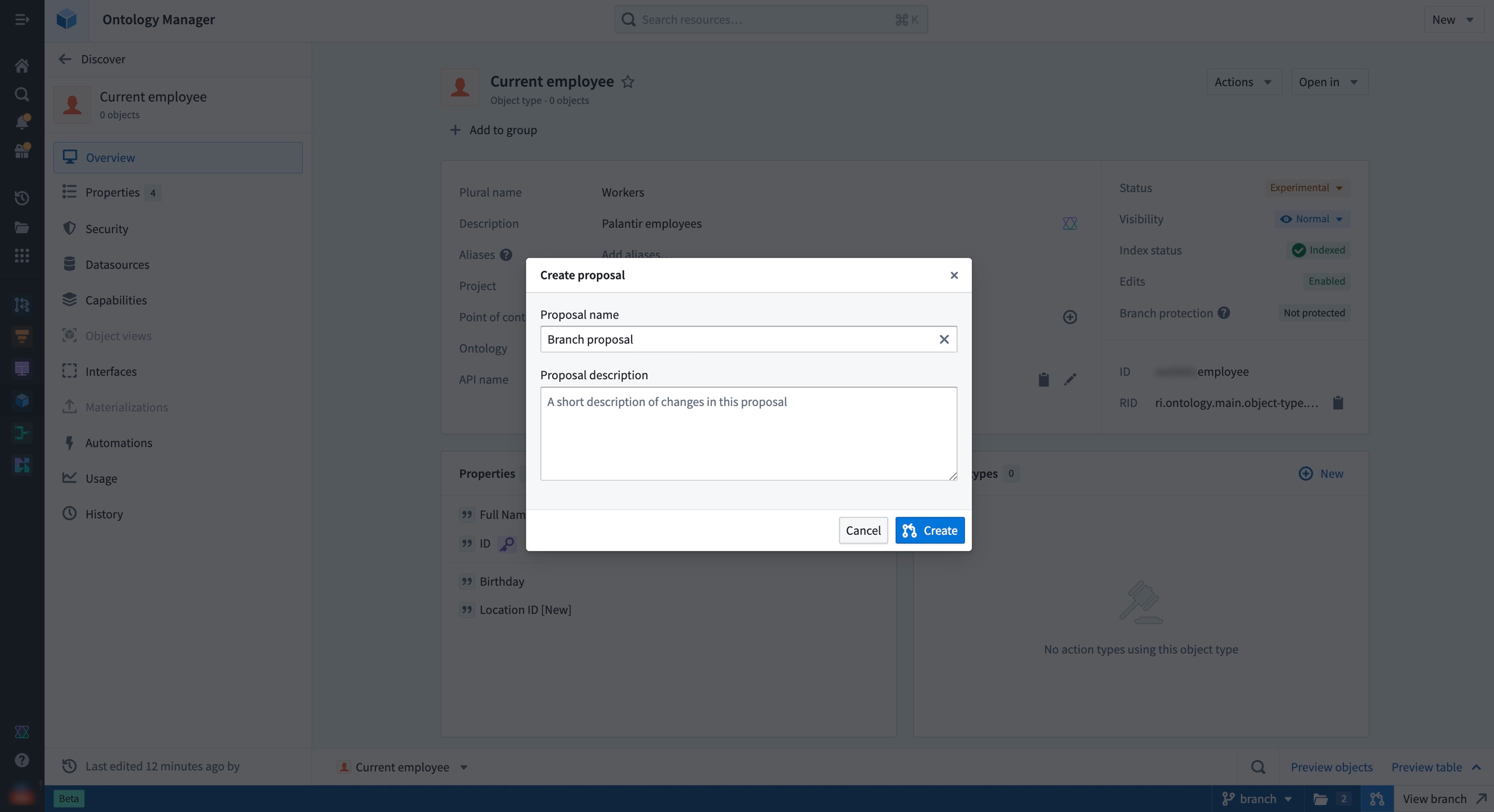
Task: Click the Security shield icon in the sidebar
Action: pos(69,228)
